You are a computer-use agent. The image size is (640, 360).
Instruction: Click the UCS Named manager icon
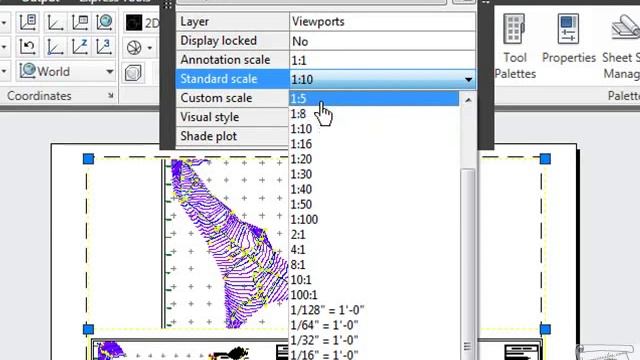coord(27,22)
